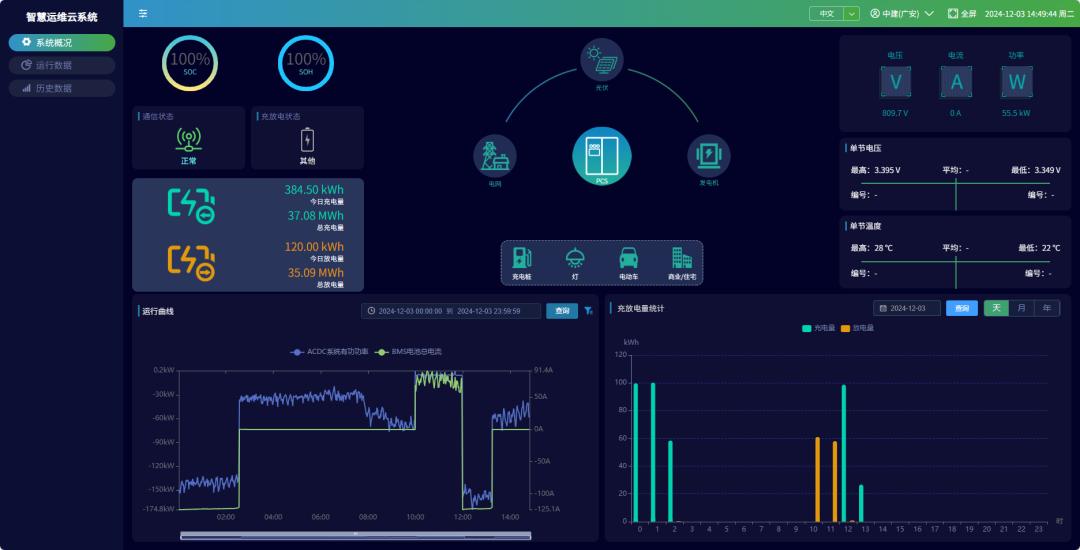Collapse the sidebar with the menu toggle icon
1080x550 pixels.
143,14
